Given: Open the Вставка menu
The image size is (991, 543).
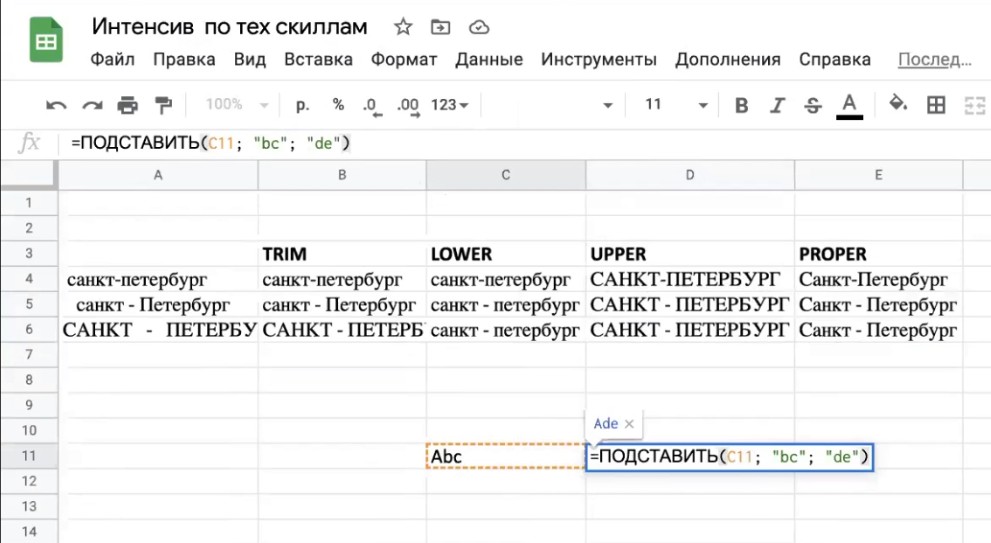Looking at the screenshot, I should tap(318, 59).
